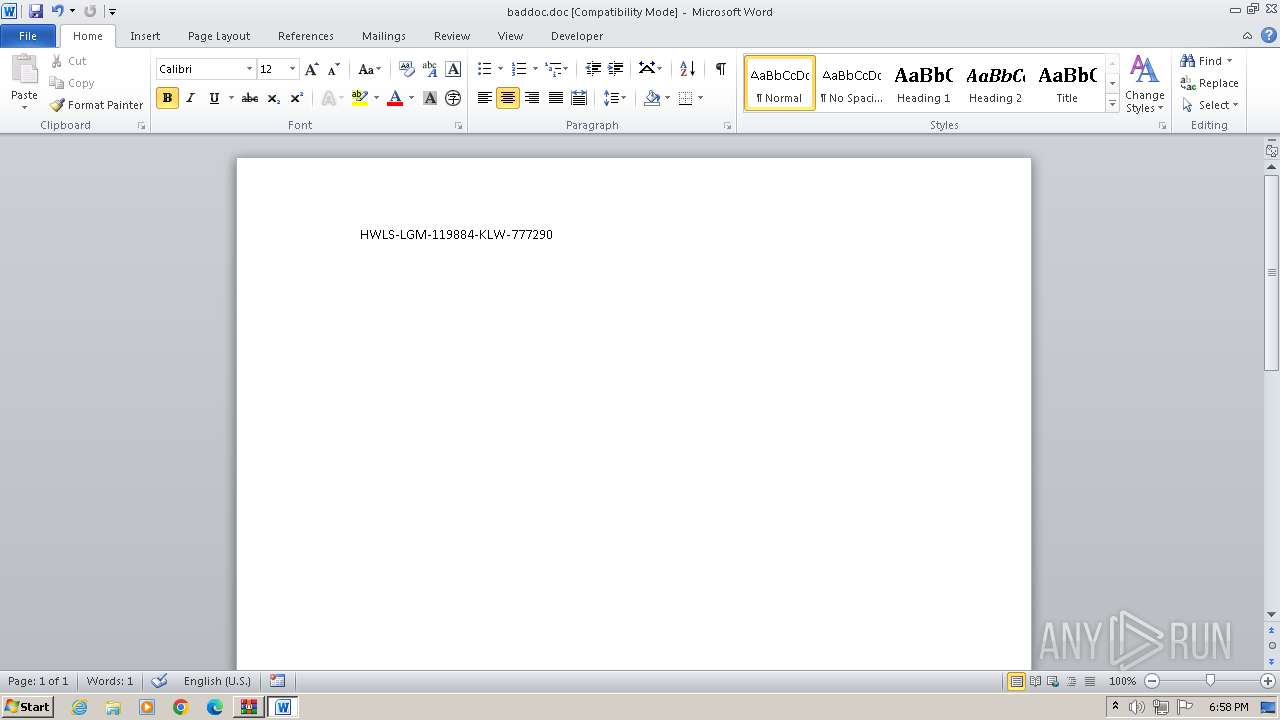
Task: Open the borders dropdown arrow
Action: (700, 98)
